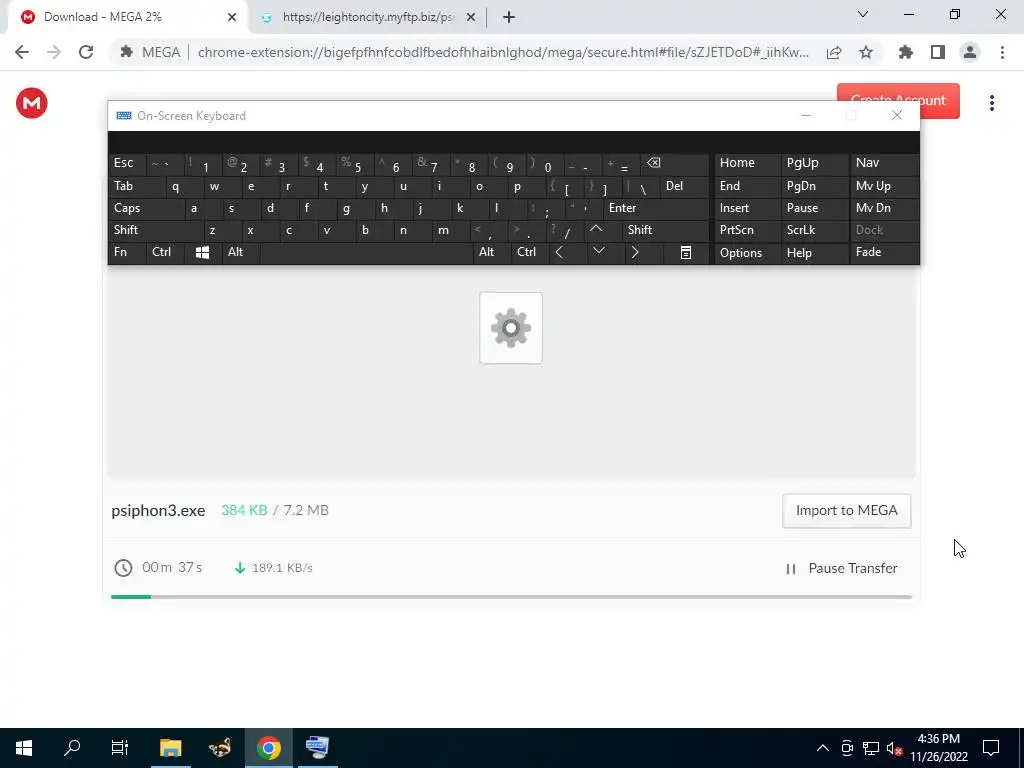
Task: Share this page icon in address bar
Action: click(833, 53)
